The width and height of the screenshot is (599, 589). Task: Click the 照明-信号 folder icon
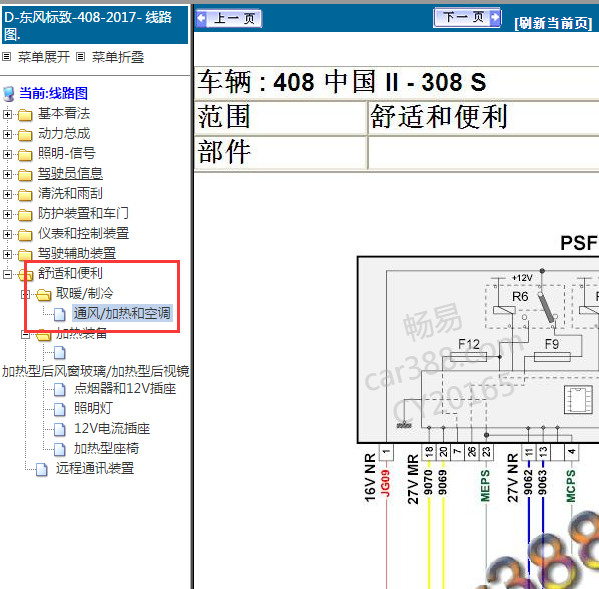tap(25, 155)
